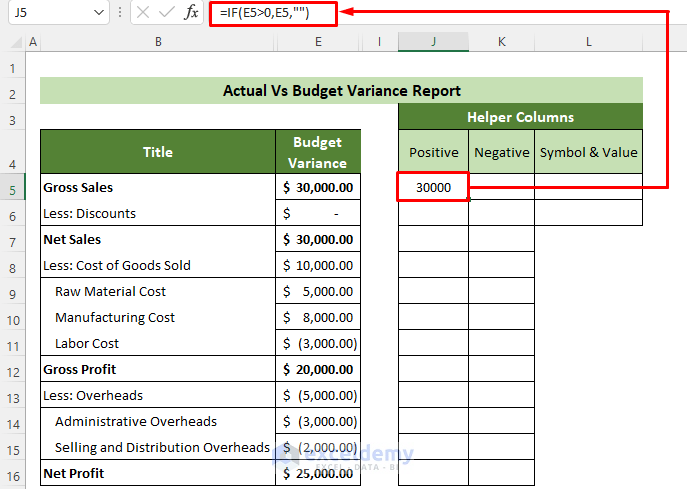Select column E header

click(x=318, y=42)
